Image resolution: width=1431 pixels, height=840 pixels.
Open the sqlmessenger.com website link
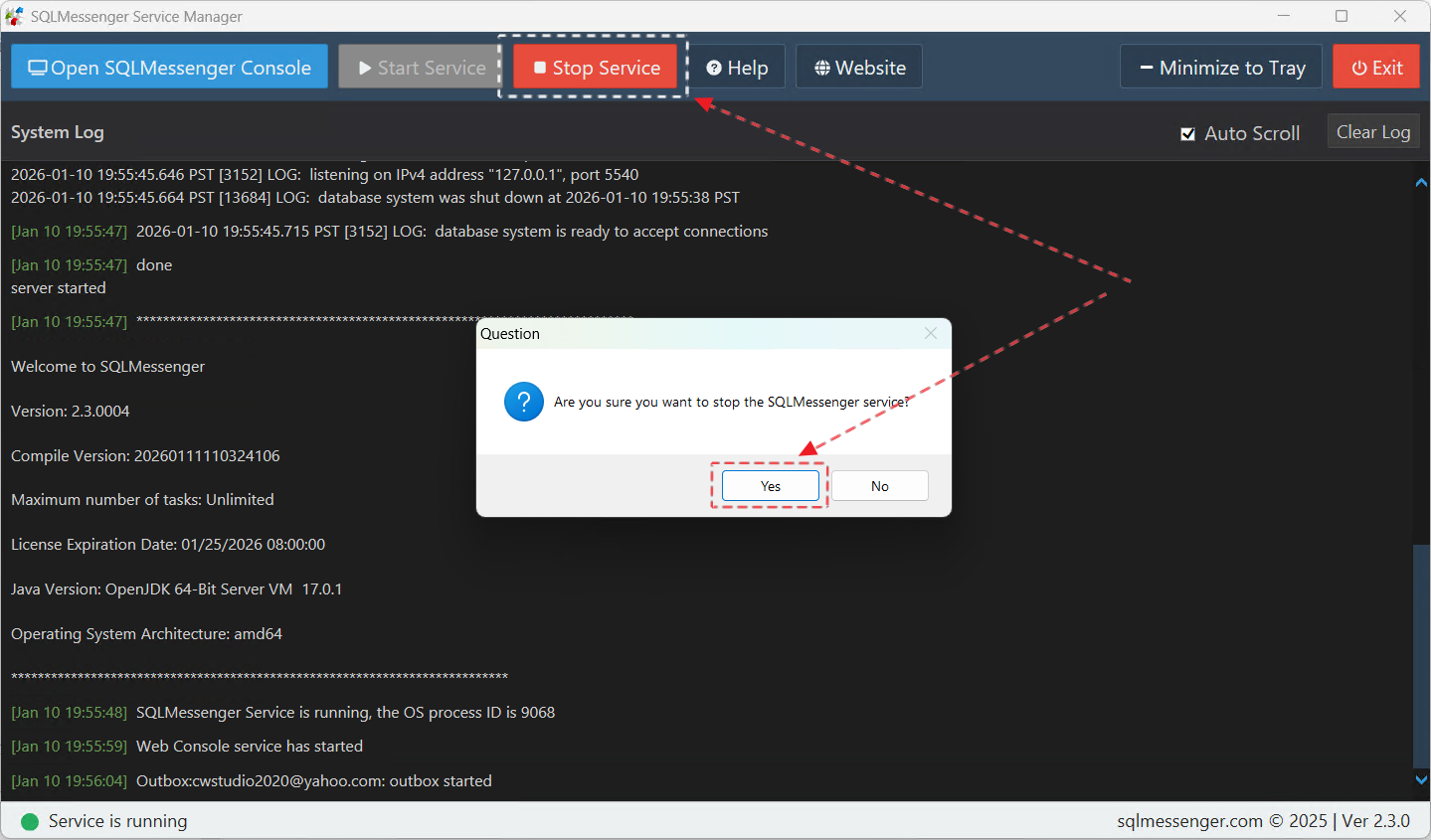click(x=1189, y=821)
